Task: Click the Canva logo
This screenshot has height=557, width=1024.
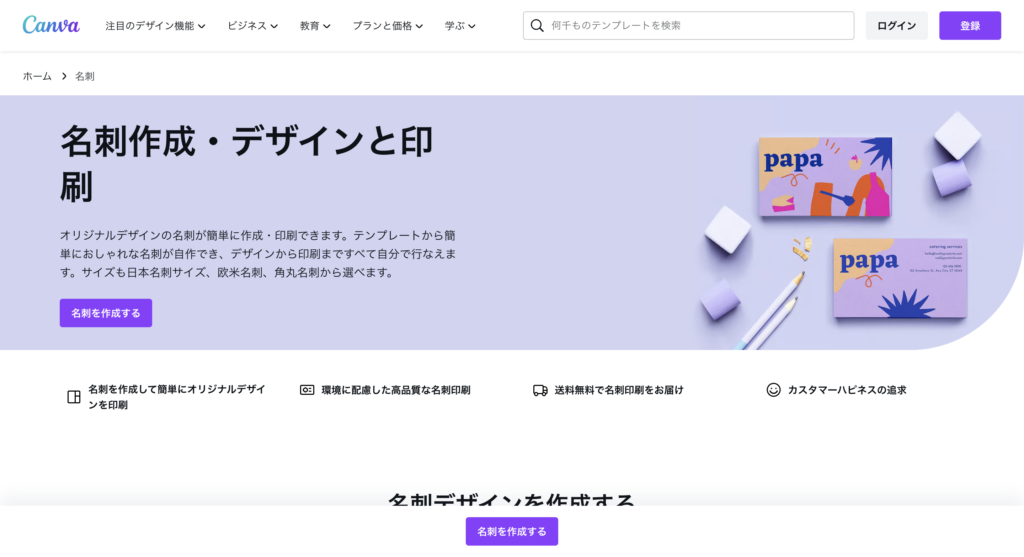Action: 51,25
